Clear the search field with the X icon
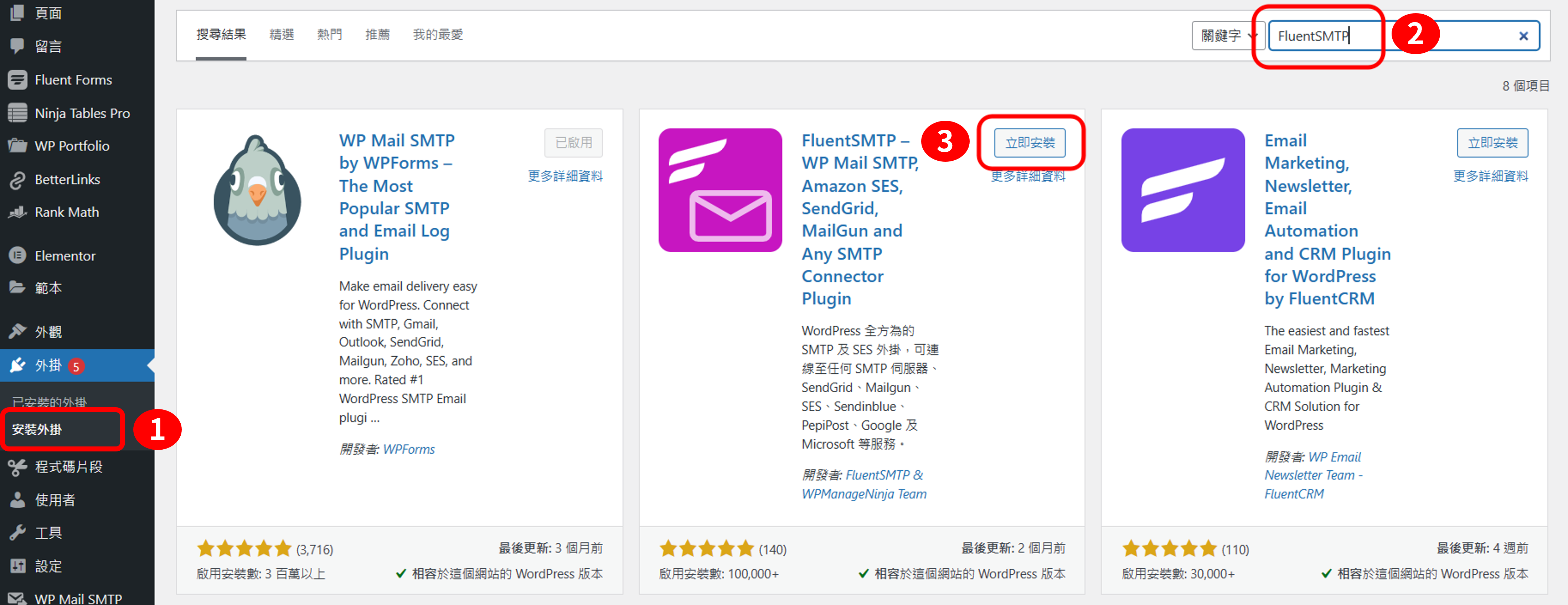This screenshot has height=605, width=1568. (1523, 36)
